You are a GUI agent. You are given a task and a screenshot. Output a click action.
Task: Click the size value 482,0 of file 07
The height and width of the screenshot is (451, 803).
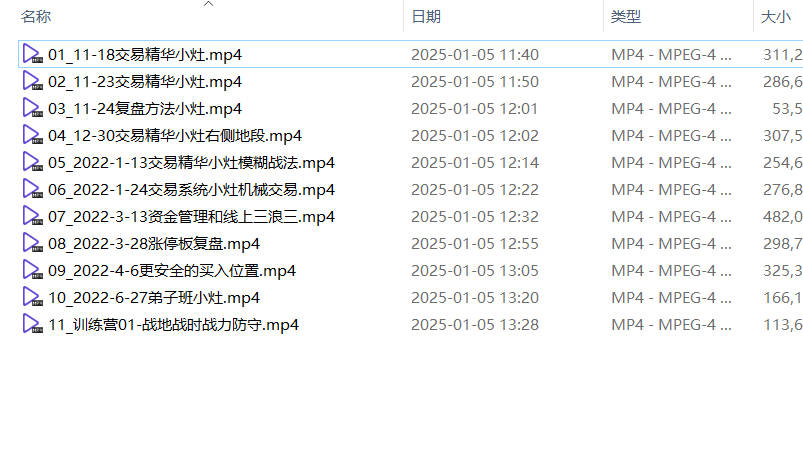(x=783, y=217)
